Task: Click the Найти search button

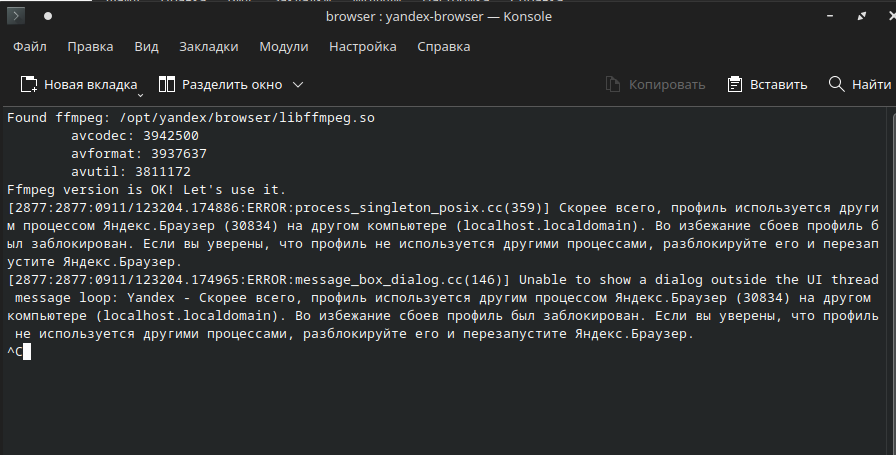Action: click(x=859, y=85)
